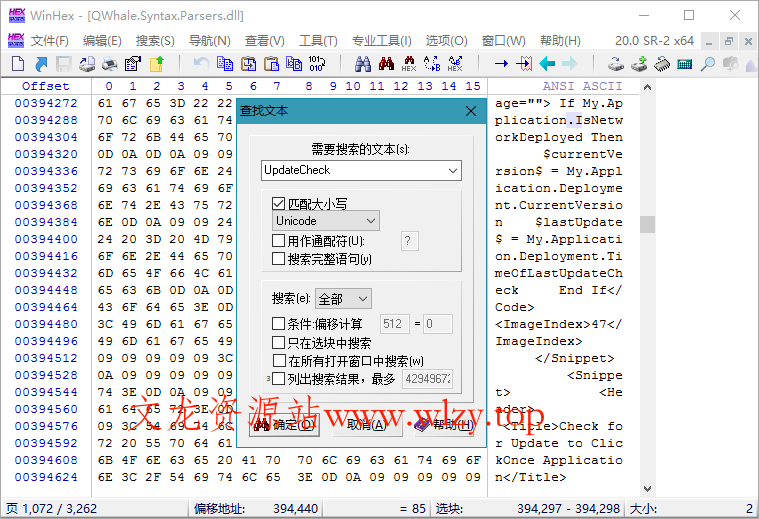Click the 确定(O) button

click(285, 425)
